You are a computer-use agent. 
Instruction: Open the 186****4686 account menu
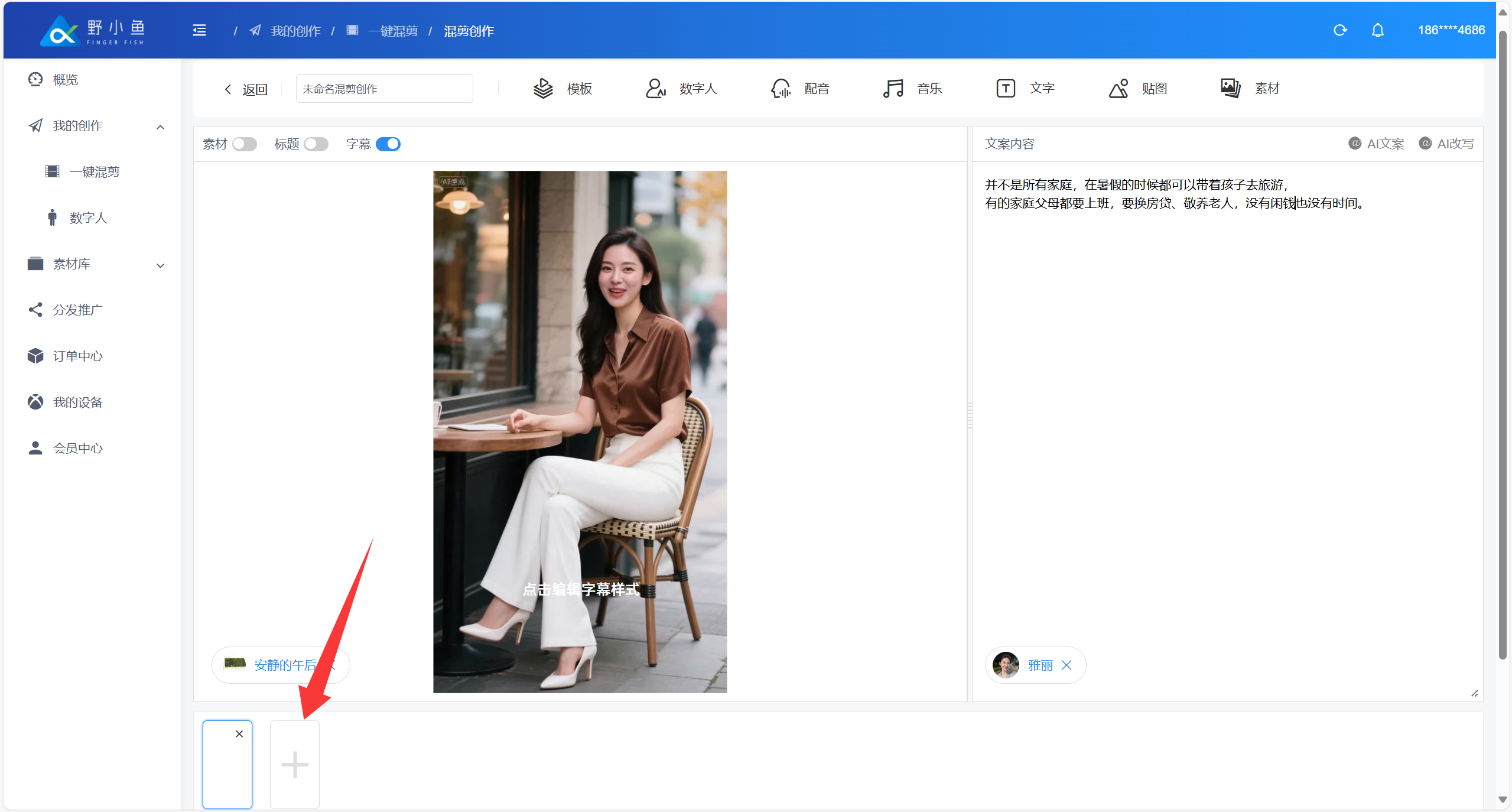coord(1451,30)
